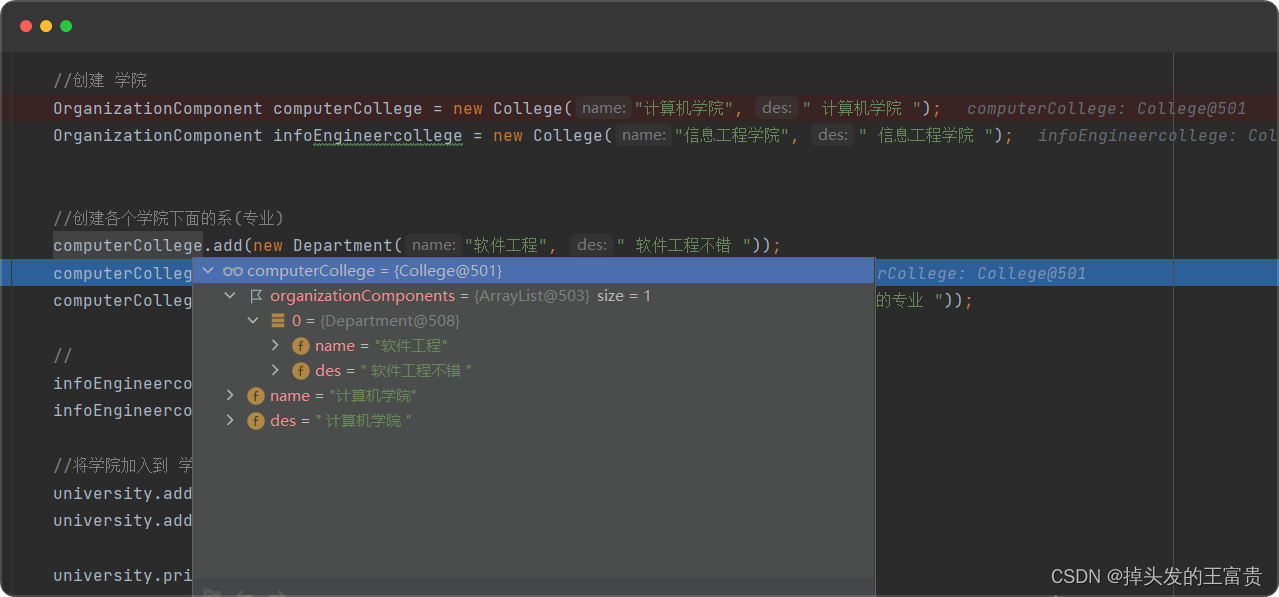Select the " 软件工程不错 " value in the popup

(x=415, y=371)
